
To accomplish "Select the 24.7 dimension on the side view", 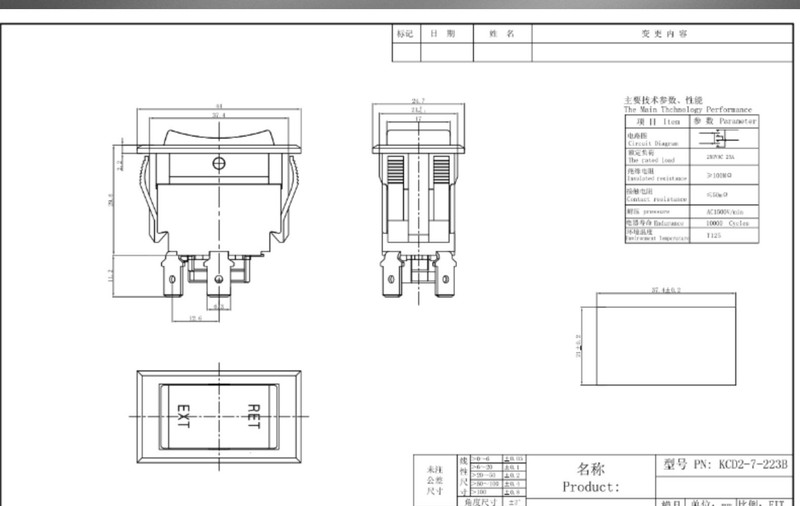I will [x=418, y=101].
